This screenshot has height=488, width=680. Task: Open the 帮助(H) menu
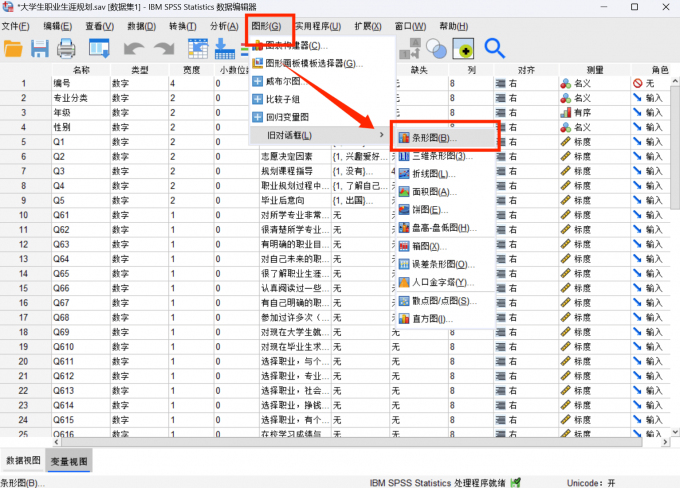pyautogui.click(x=454, y=26)
